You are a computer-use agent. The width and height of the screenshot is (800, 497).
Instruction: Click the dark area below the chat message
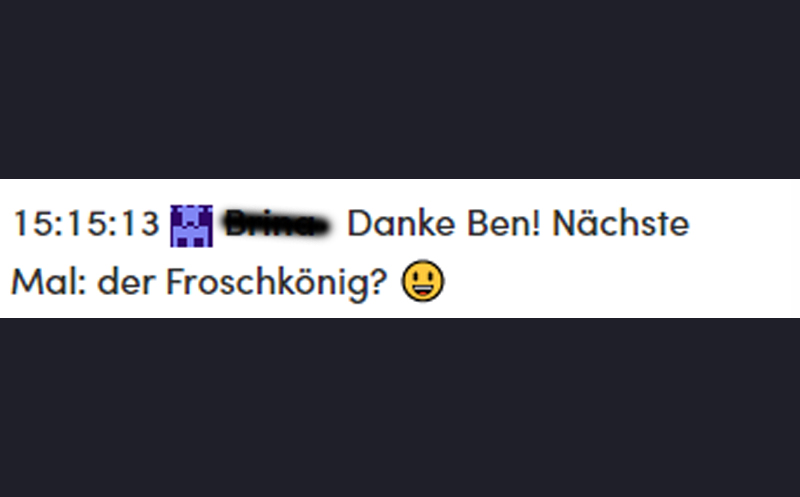(400, 408)
